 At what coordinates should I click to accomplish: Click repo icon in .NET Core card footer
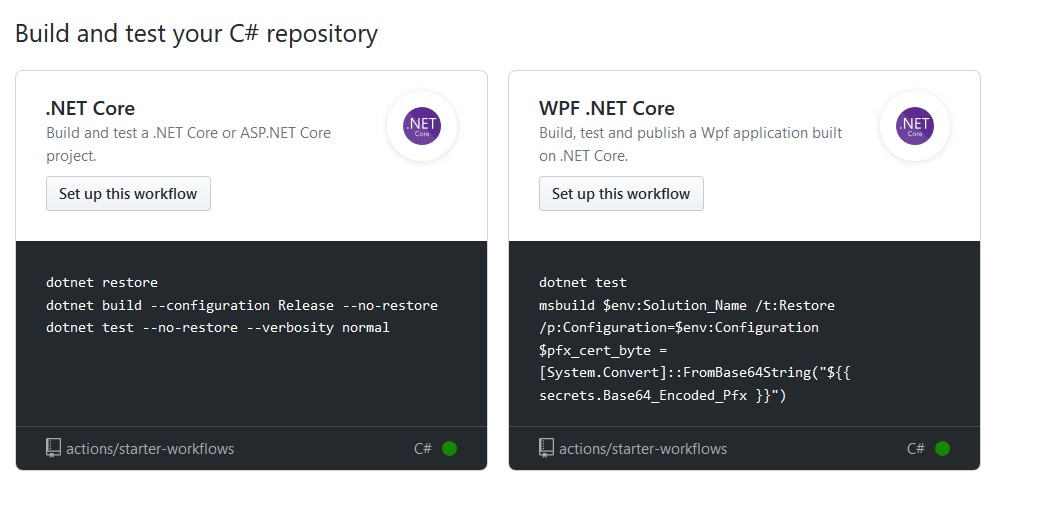(x=53, y=448)
